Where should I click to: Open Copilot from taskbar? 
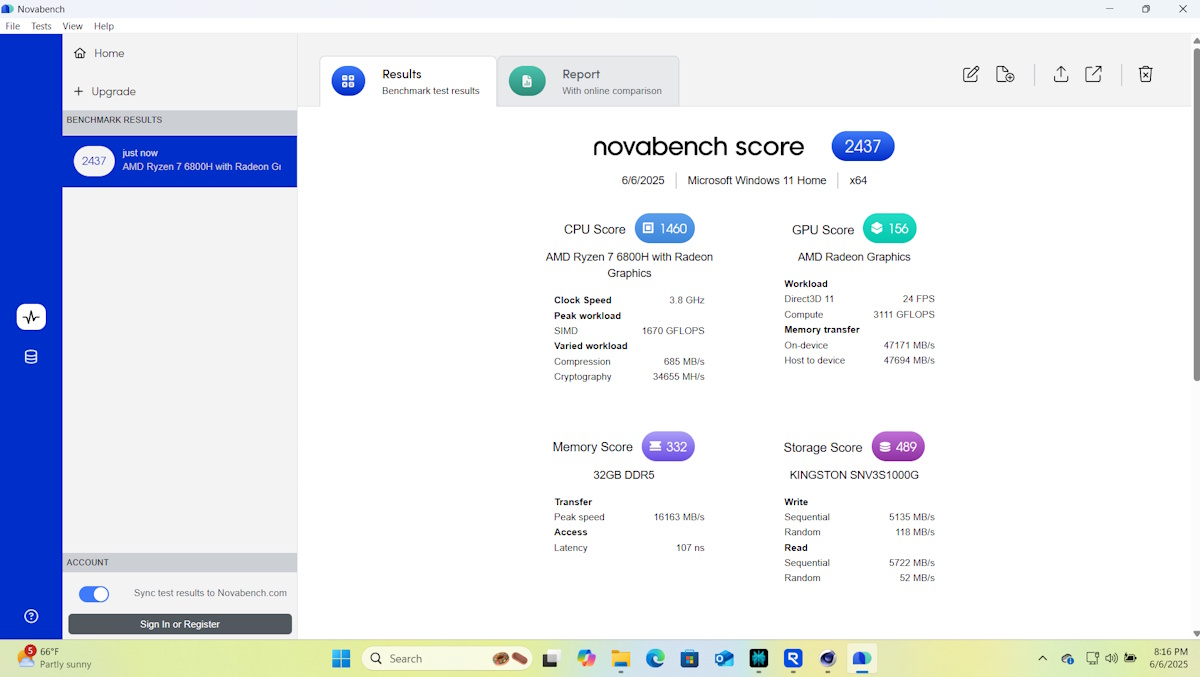[x=586, y=658]
